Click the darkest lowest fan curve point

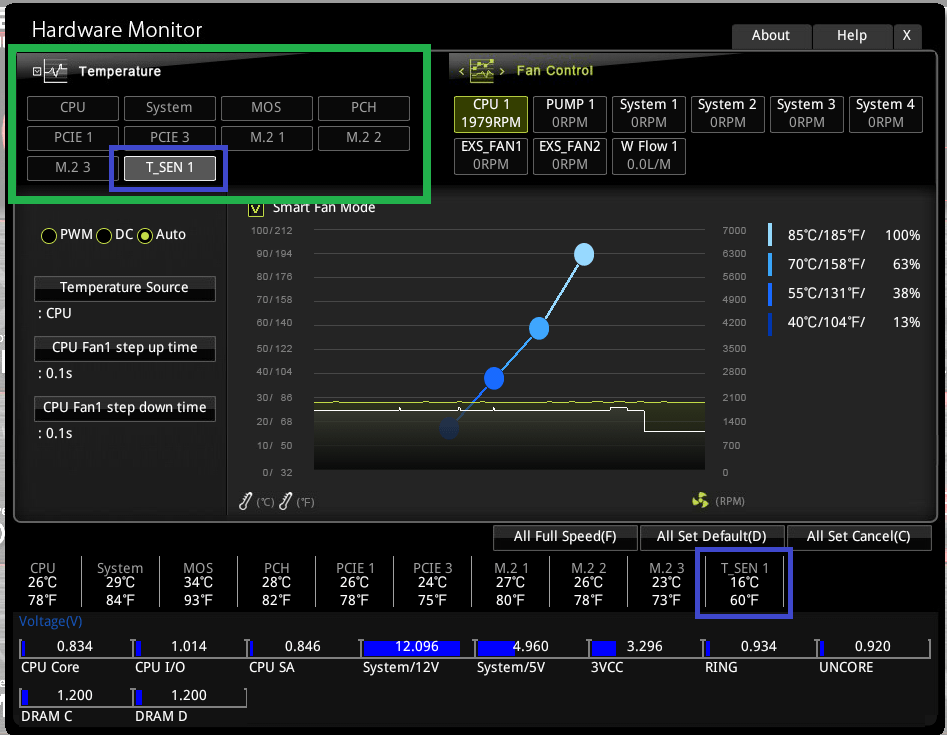tap(449, 428)
